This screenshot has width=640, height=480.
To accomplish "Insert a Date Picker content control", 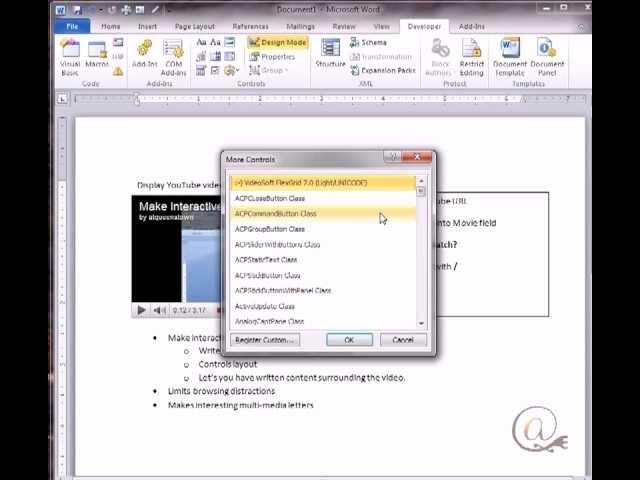I will coord(201,71).
